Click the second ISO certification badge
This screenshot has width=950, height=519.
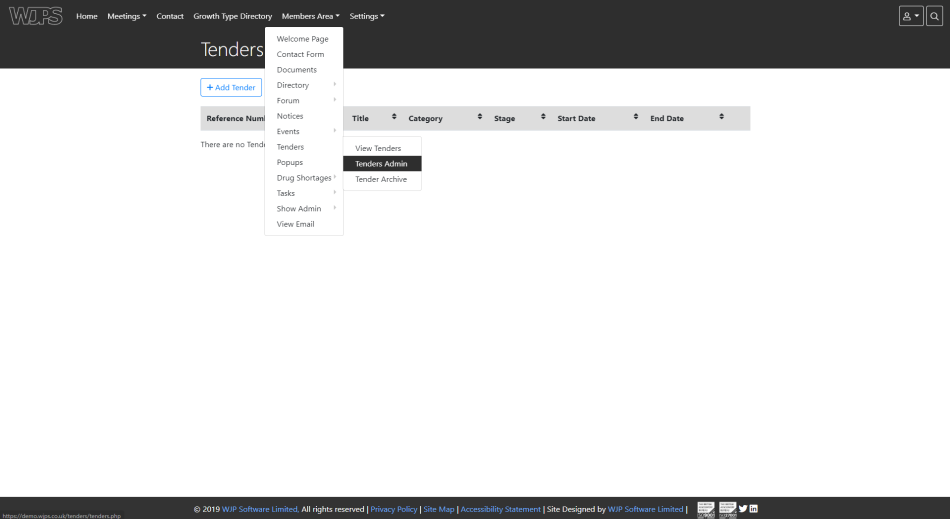(728, 509)
